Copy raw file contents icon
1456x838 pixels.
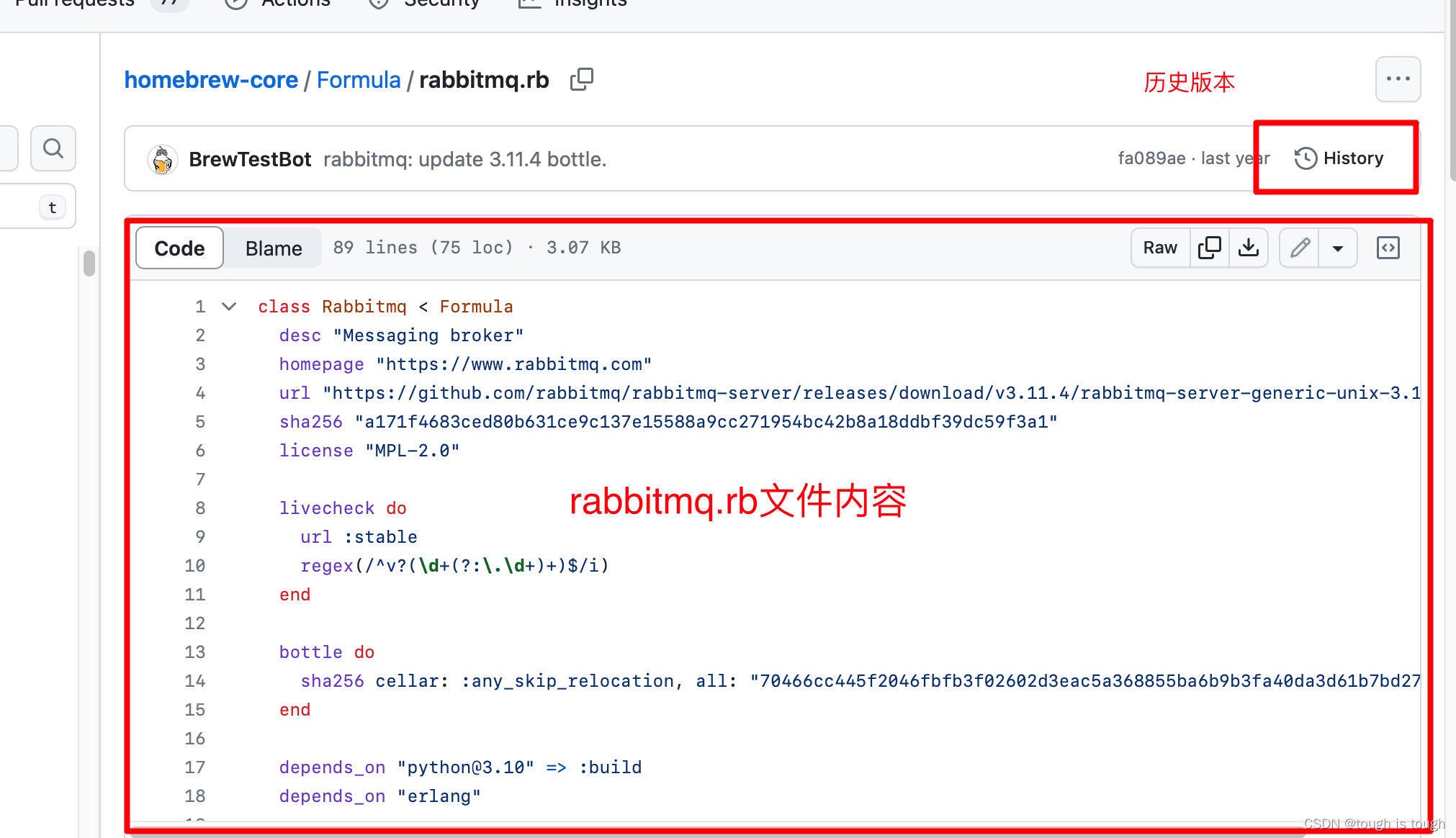pyautogui.click(x=1209, y=248)
